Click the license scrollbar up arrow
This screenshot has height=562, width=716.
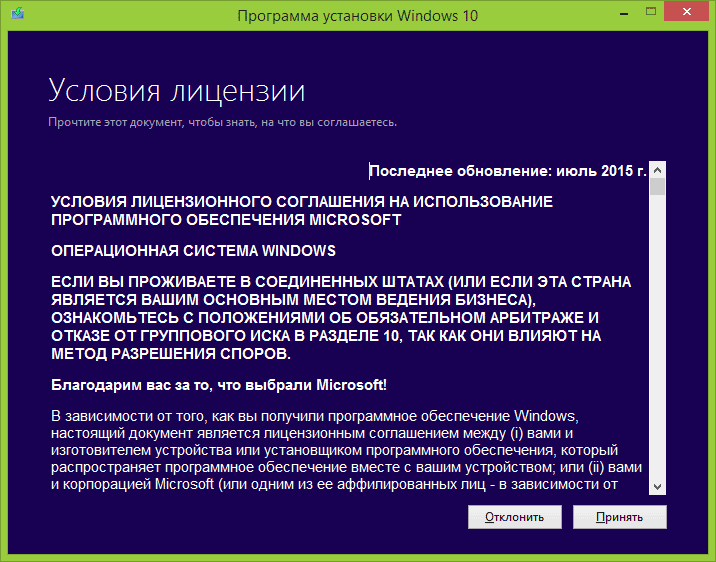[657, 170]
